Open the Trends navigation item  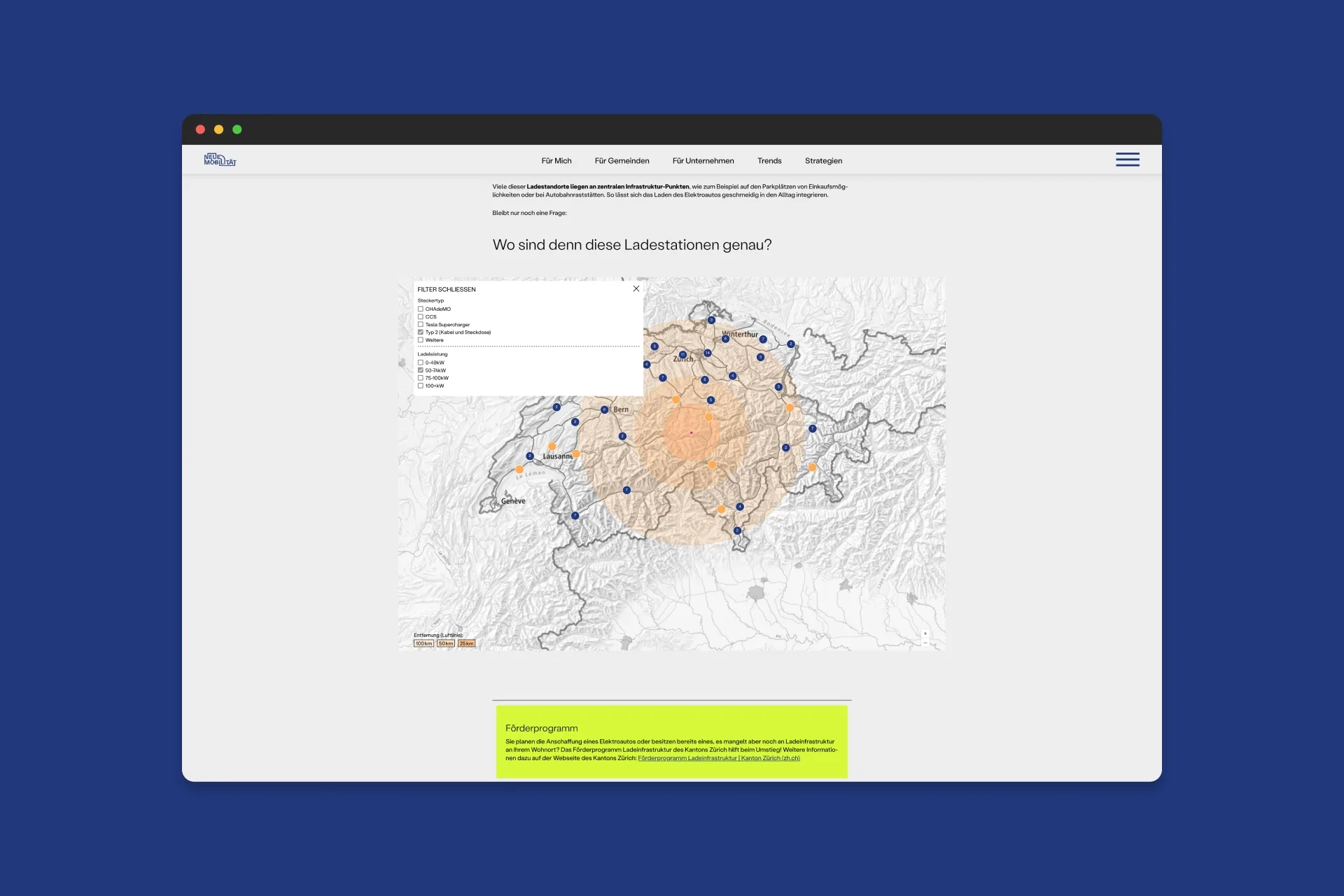pos(769,160)
